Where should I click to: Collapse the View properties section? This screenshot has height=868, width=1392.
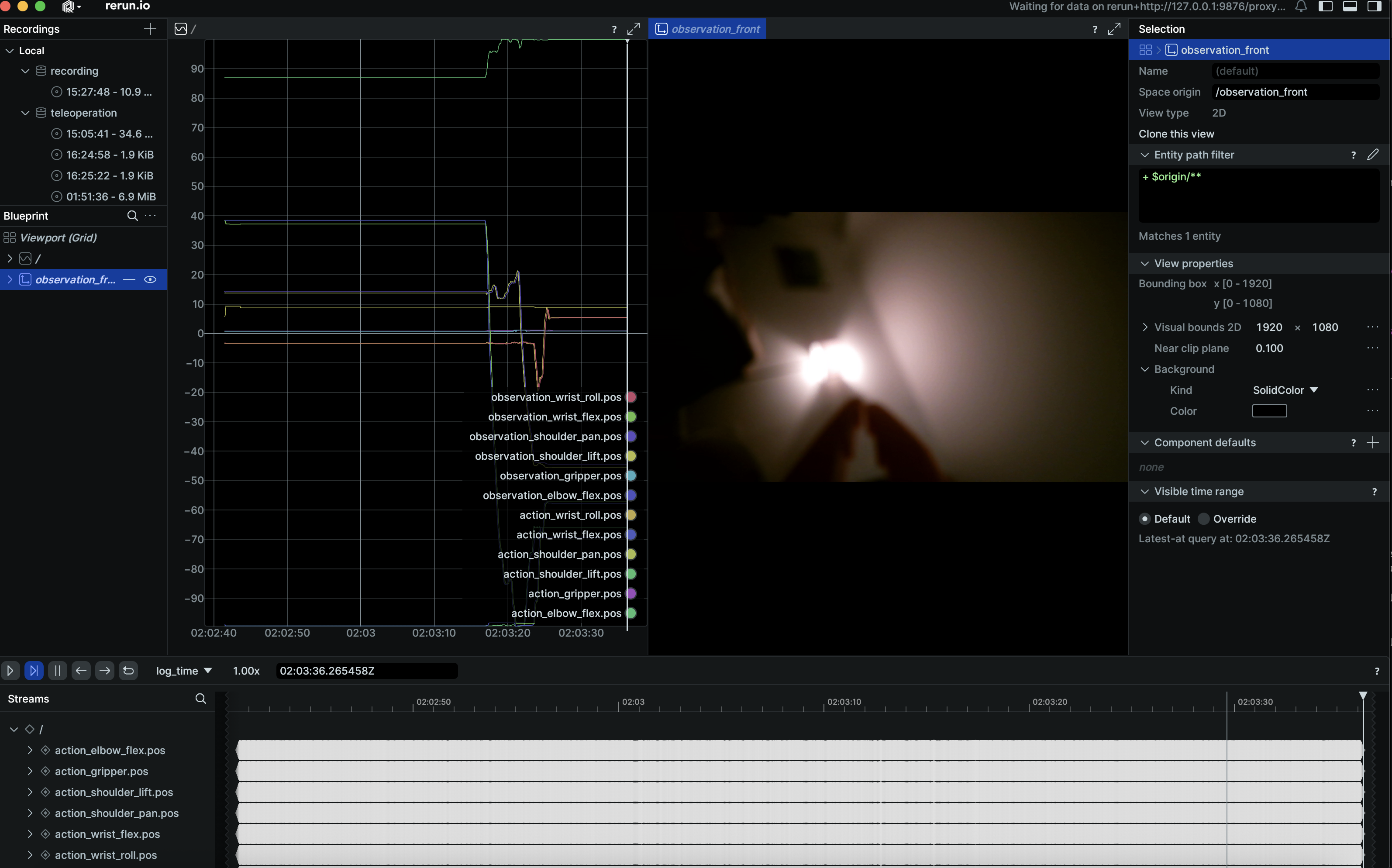click(1144, 264)
